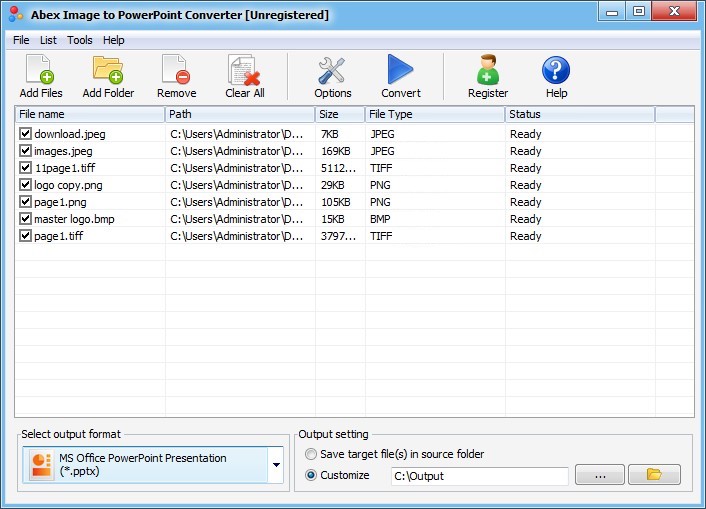Viewport: 706px width, 509px height.
Task: Select the Customize output radio button
Action: pos(311,475)
